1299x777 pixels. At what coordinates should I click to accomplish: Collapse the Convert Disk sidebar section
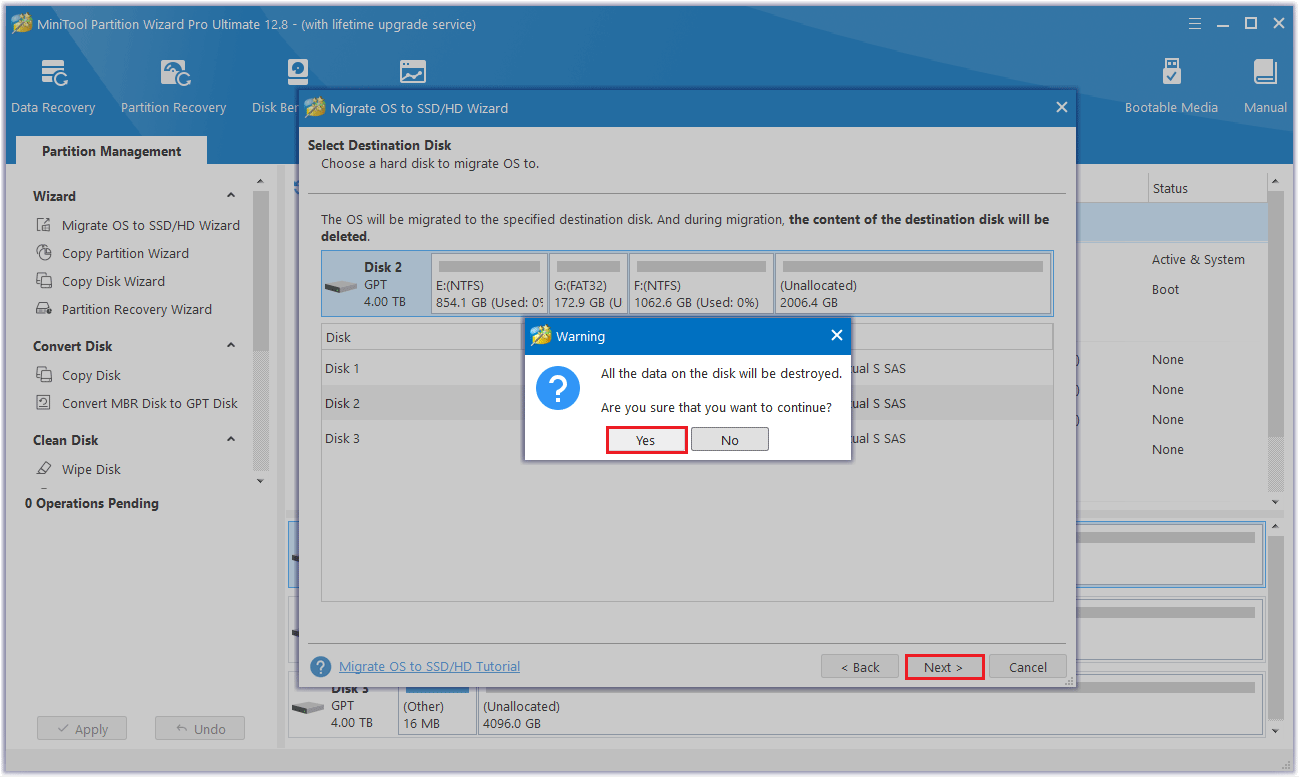[231, 346]
